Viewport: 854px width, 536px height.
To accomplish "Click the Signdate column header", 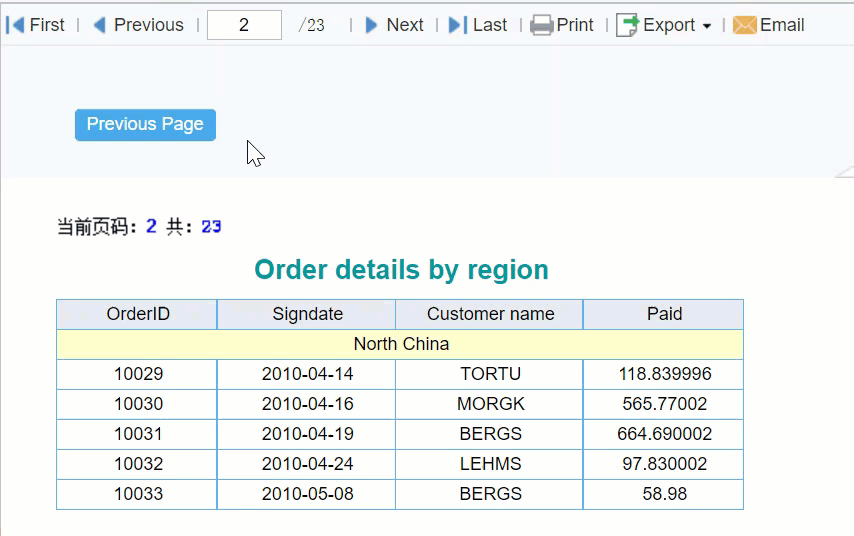I will click(x=307, y=314).
